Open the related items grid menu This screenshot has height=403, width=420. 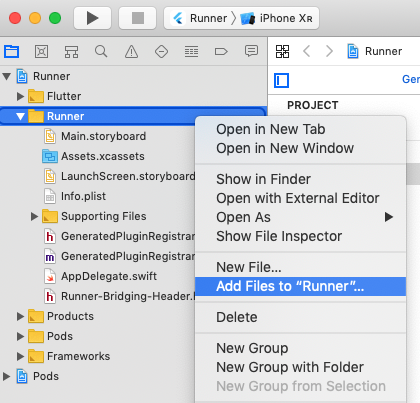pos(282,51)
